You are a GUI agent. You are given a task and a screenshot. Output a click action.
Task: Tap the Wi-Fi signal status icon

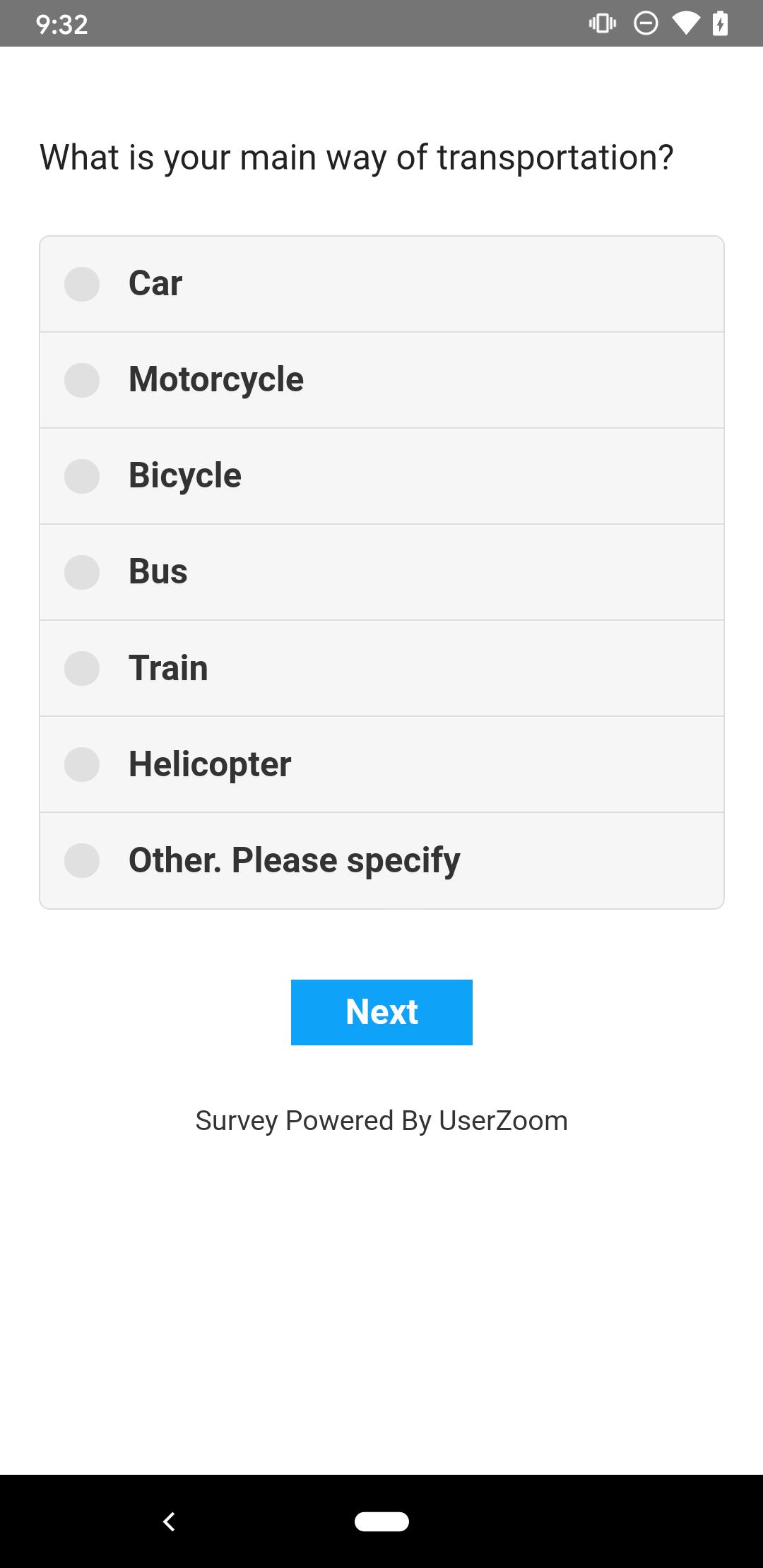[685, 24]
